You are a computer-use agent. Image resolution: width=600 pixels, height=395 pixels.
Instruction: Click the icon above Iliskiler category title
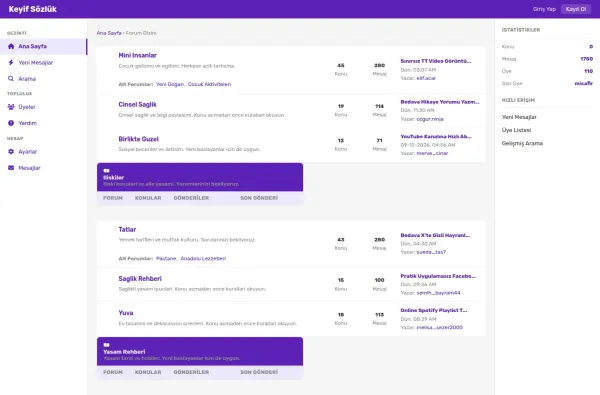click(x=106, y=171)
